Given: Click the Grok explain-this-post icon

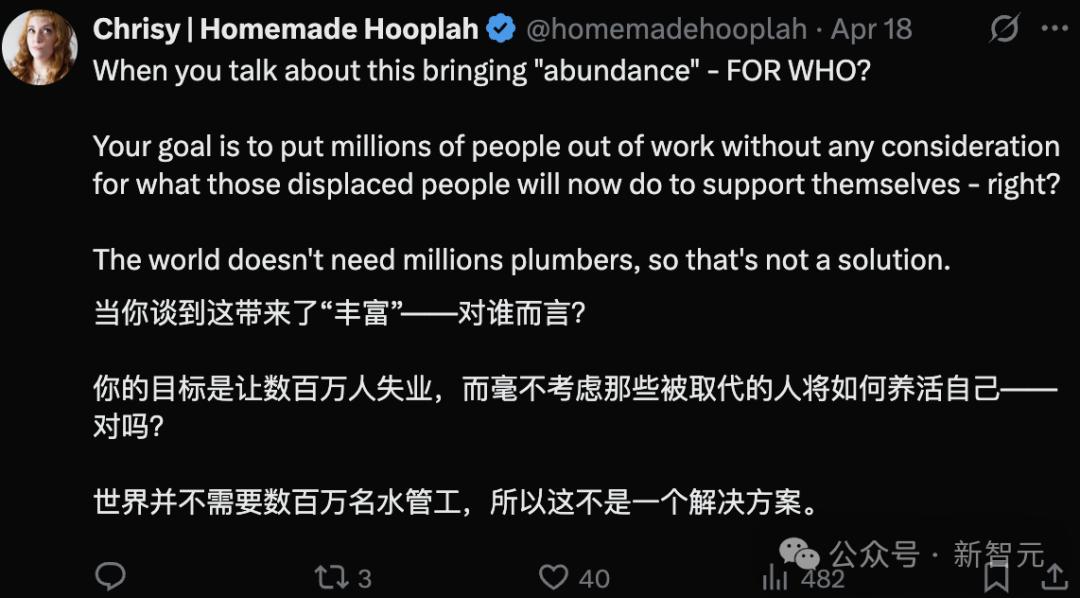Looking at the screenshot, I should pyautogui.click(x=1004, y=29).
